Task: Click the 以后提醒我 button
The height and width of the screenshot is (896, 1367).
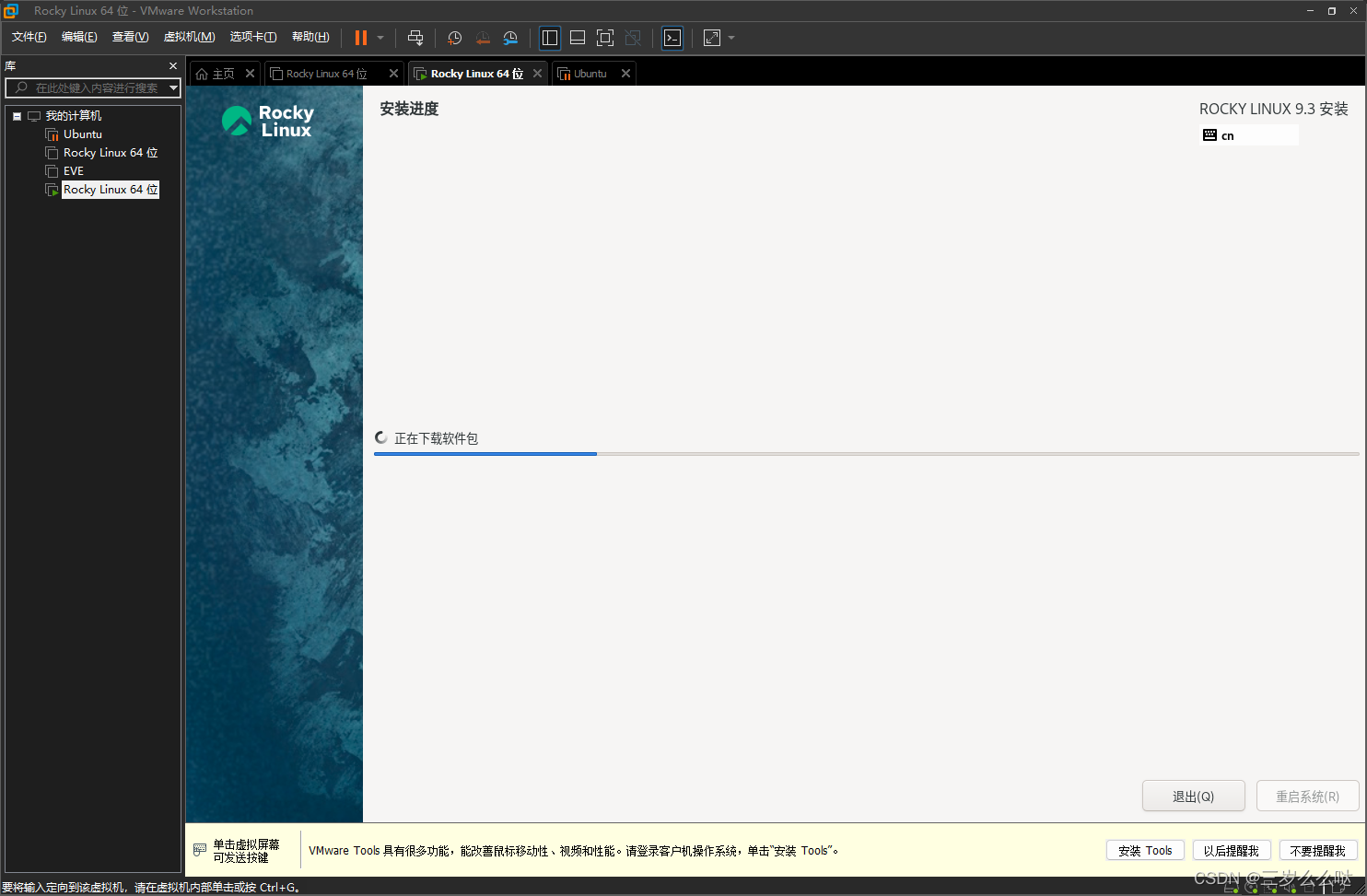Action: [x=1231, y=851]
